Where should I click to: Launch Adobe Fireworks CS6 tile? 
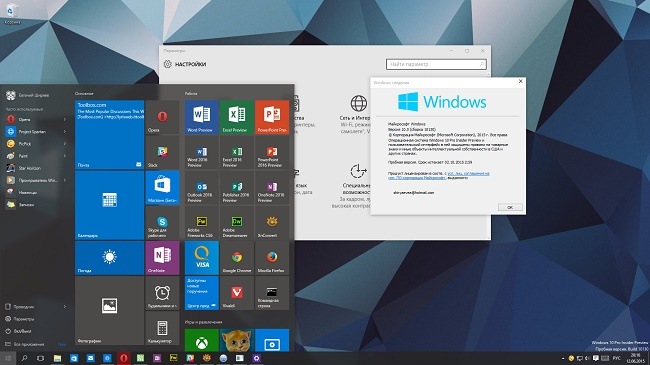202,223
